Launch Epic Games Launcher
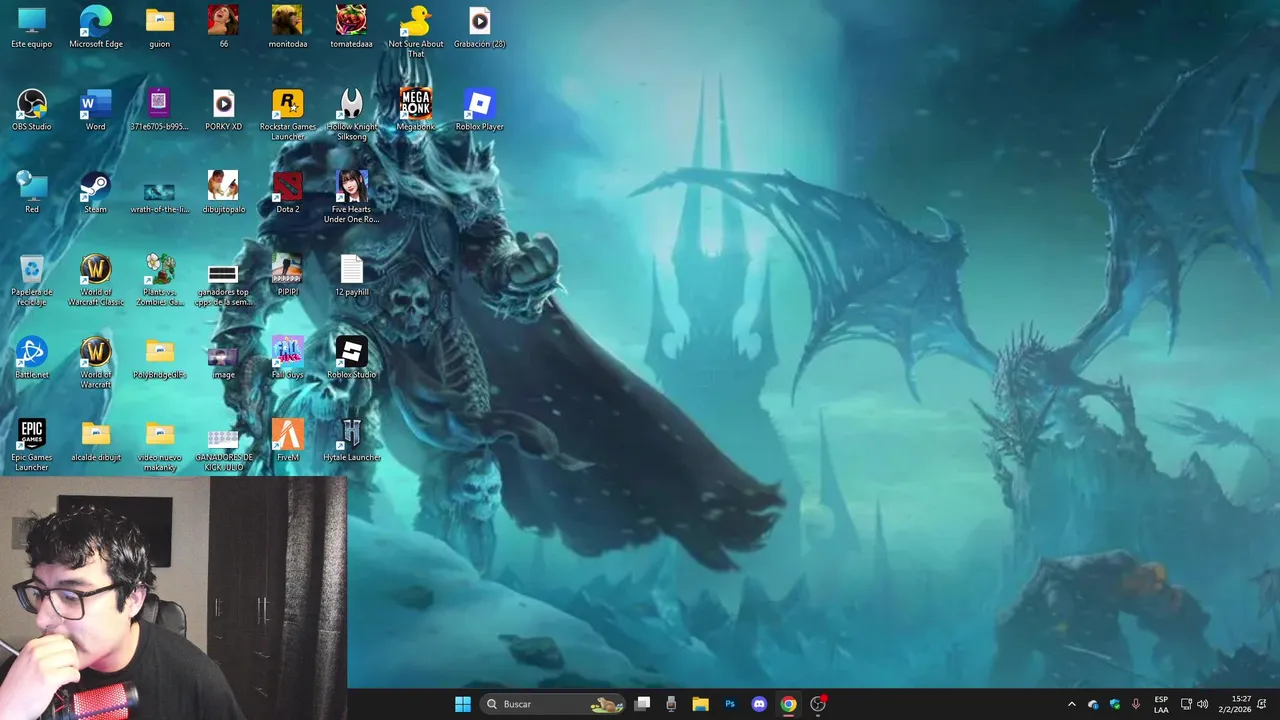Viewport: 1280px width, 720px height. pos(32,445)
